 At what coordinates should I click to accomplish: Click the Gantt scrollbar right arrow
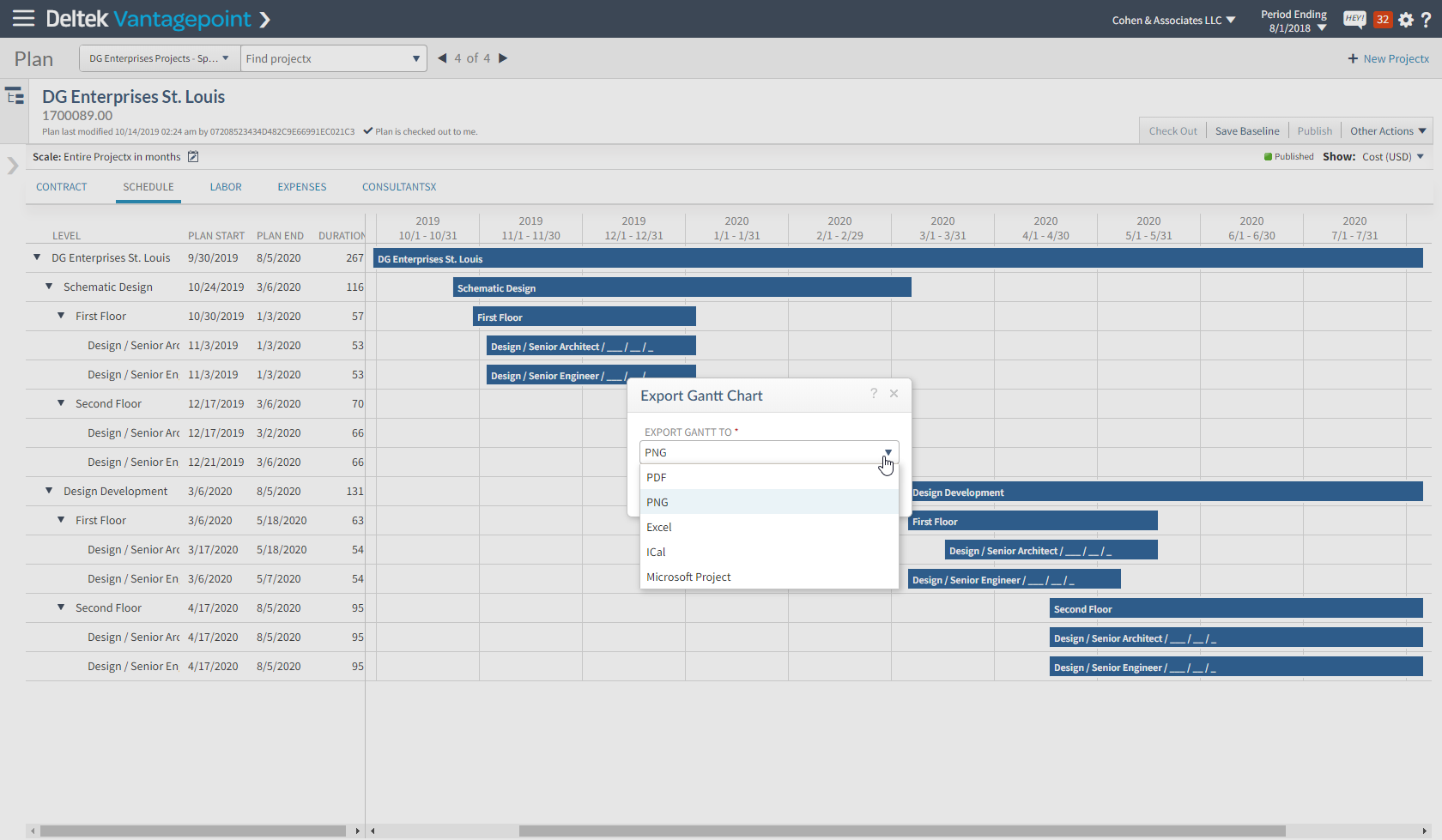1425,831
